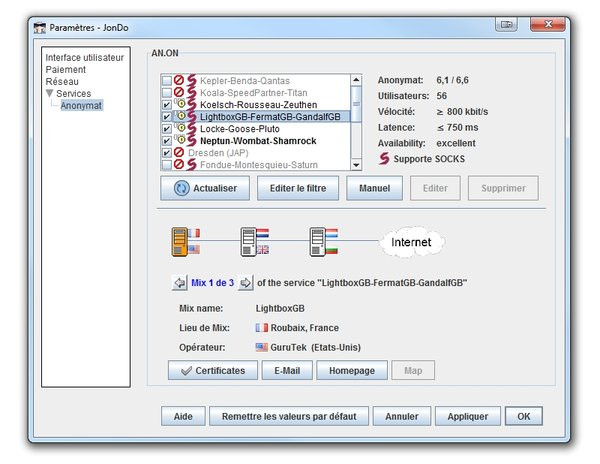Uncheck the Locke-Goose-Pluto checkbox
Viewport: 600px width, 464px height.
pos(167,129)
